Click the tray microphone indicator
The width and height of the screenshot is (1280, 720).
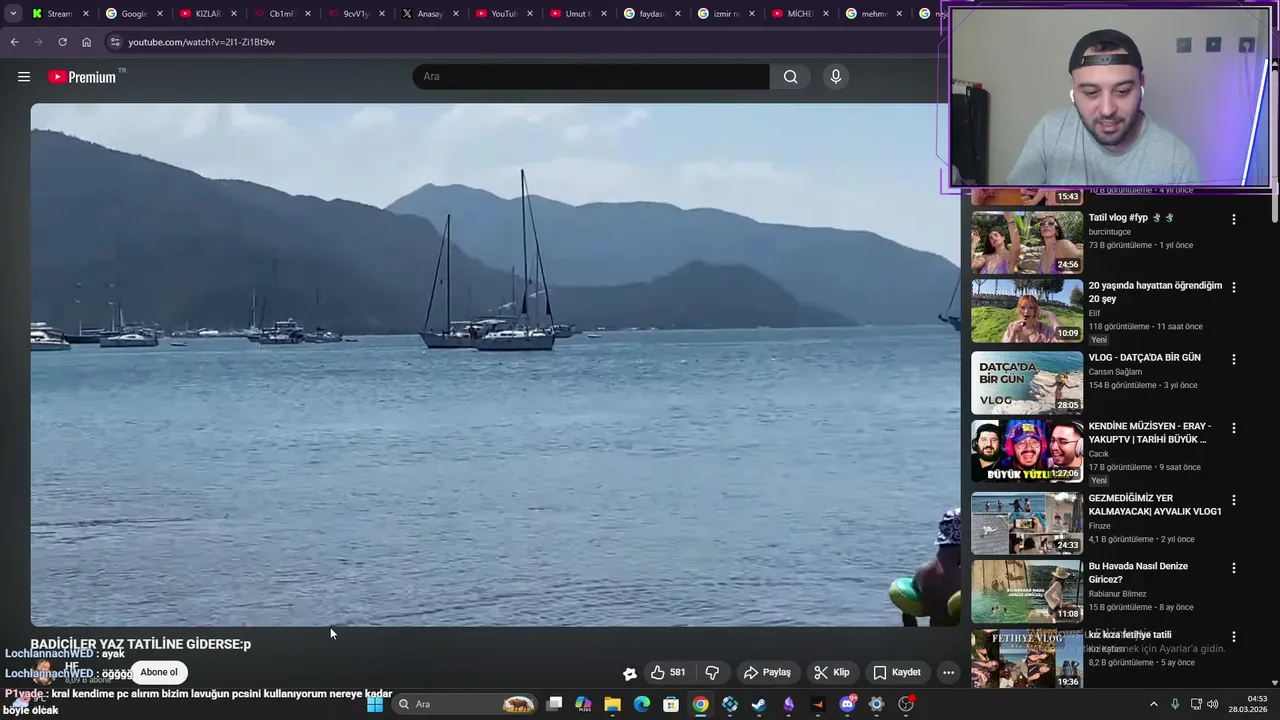coord(1175,704)
